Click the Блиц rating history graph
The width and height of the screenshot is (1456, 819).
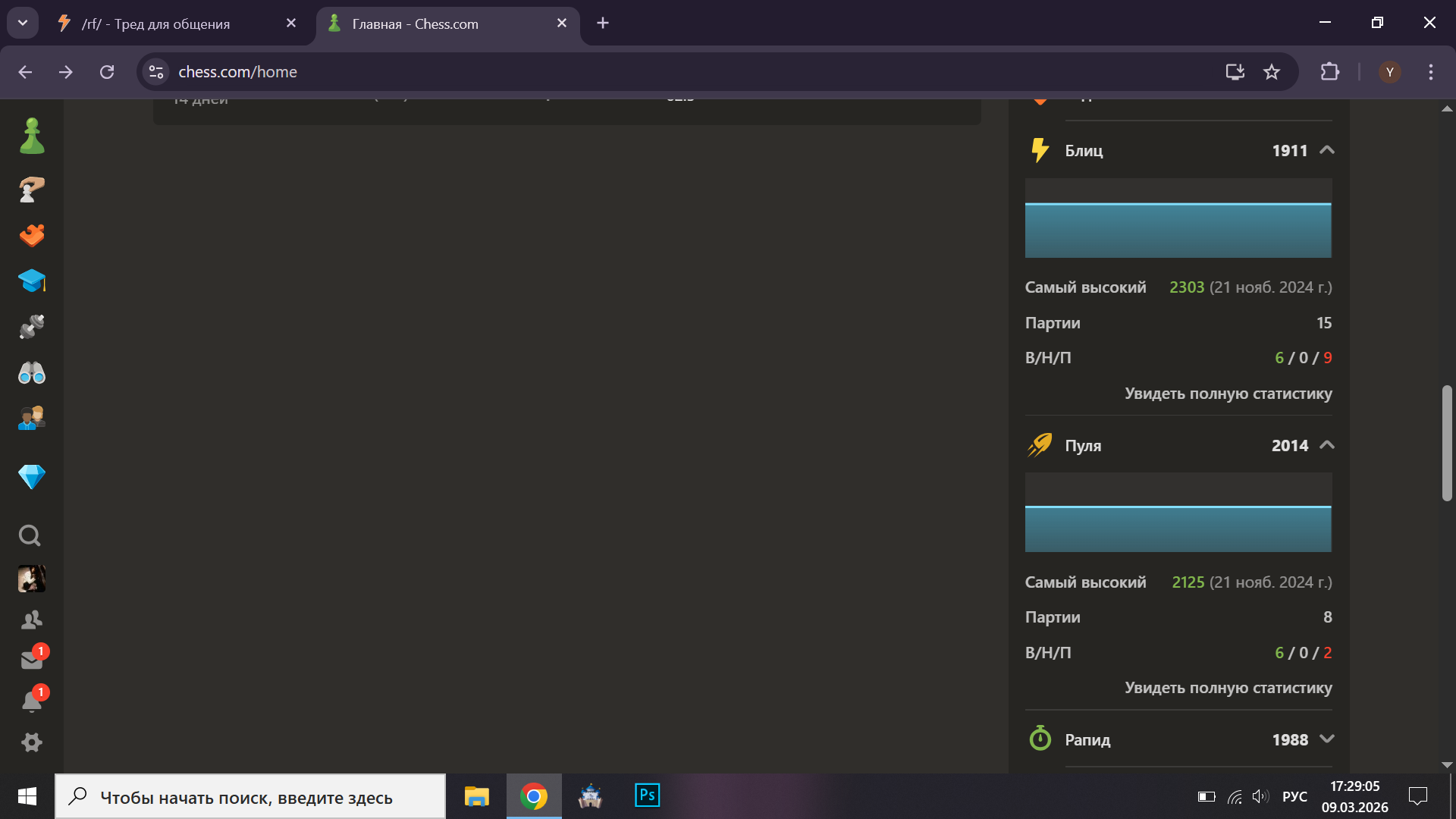(1178, 218)
